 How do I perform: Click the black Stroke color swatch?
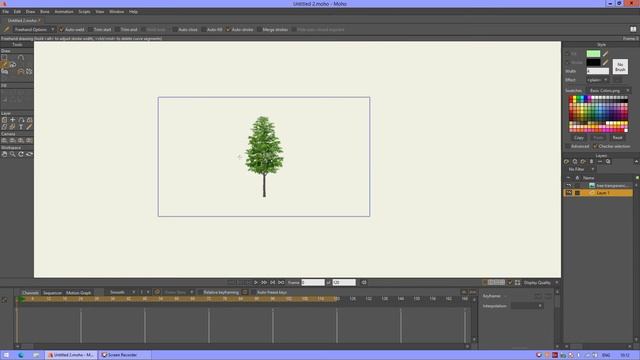593,62
